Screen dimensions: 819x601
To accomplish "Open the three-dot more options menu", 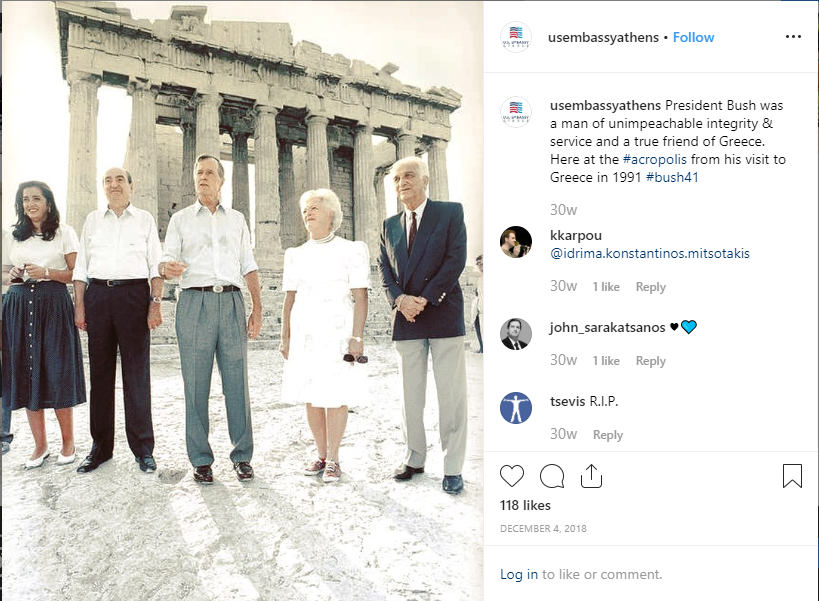I will 793,37.
